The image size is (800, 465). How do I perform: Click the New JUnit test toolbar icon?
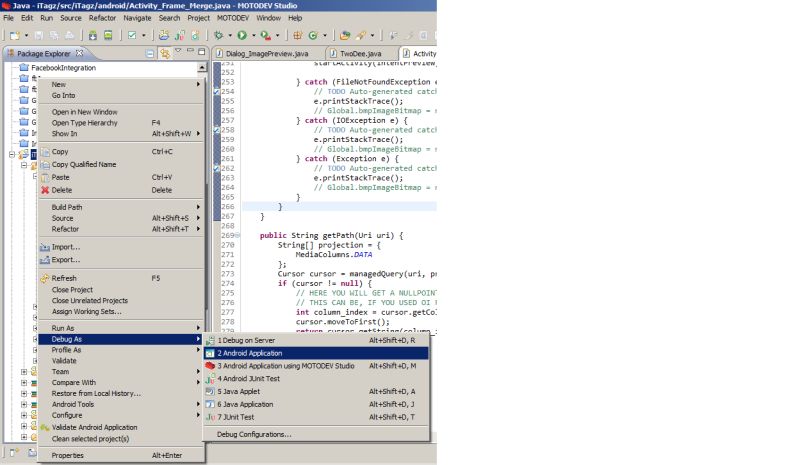point(180,36)
